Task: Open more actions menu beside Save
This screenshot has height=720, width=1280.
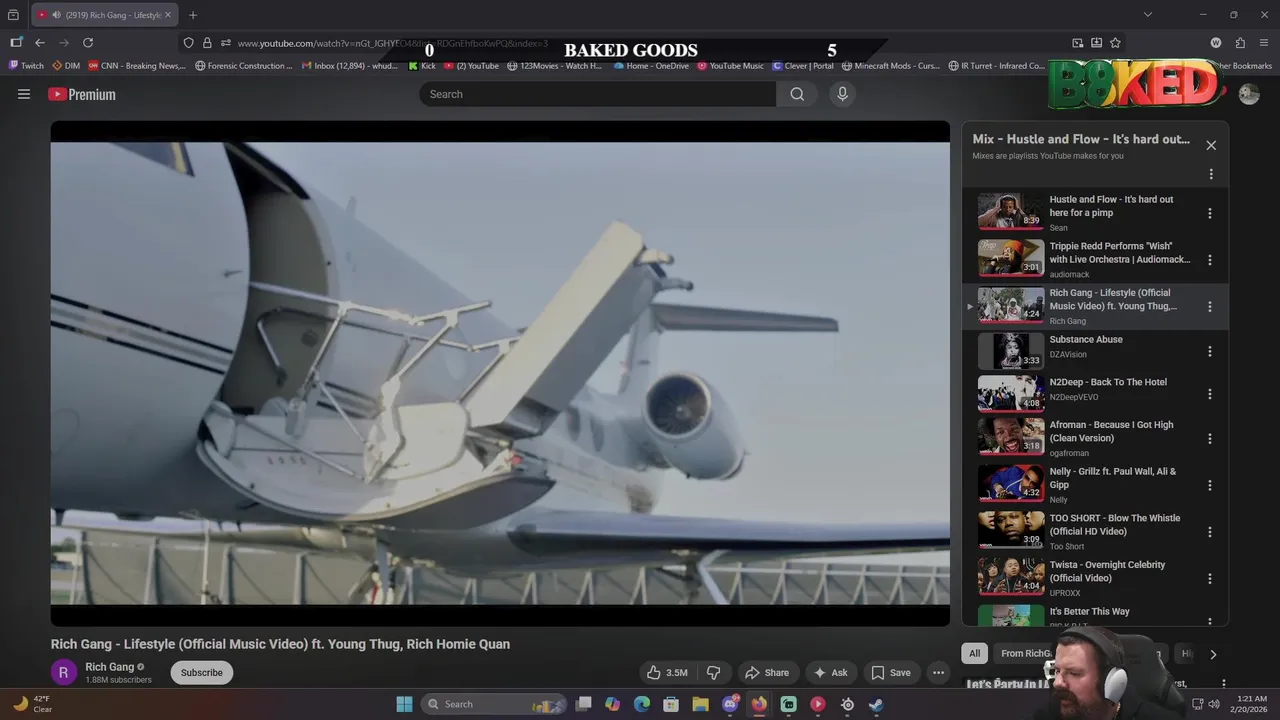Action: click(x=938, y=673)
